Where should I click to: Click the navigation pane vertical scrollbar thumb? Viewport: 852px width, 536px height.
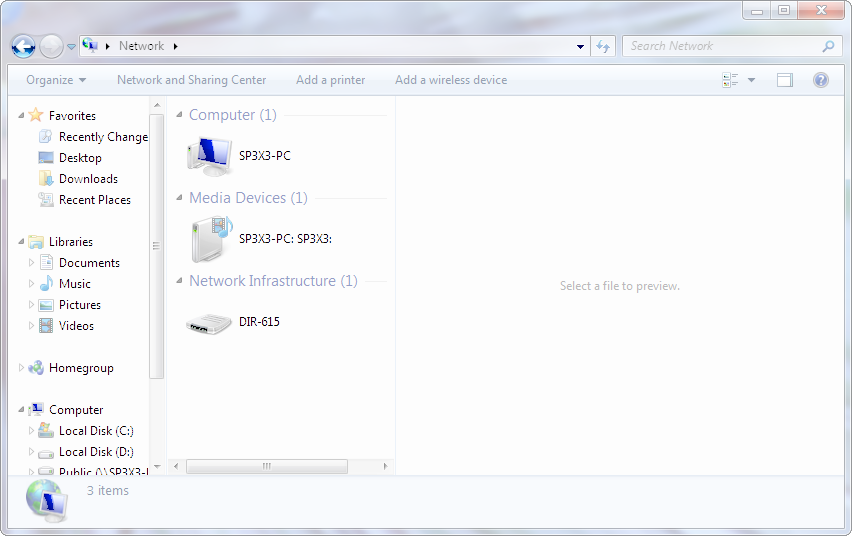pyautogui.click(x=156, y=246)
